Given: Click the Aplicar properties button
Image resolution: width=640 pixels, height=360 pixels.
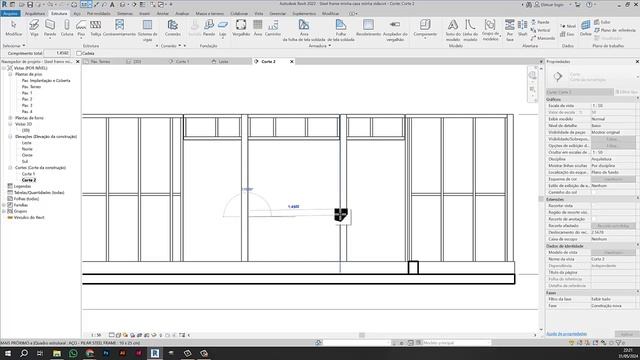Looking at the screenshot, I should (x=626, y=334).
